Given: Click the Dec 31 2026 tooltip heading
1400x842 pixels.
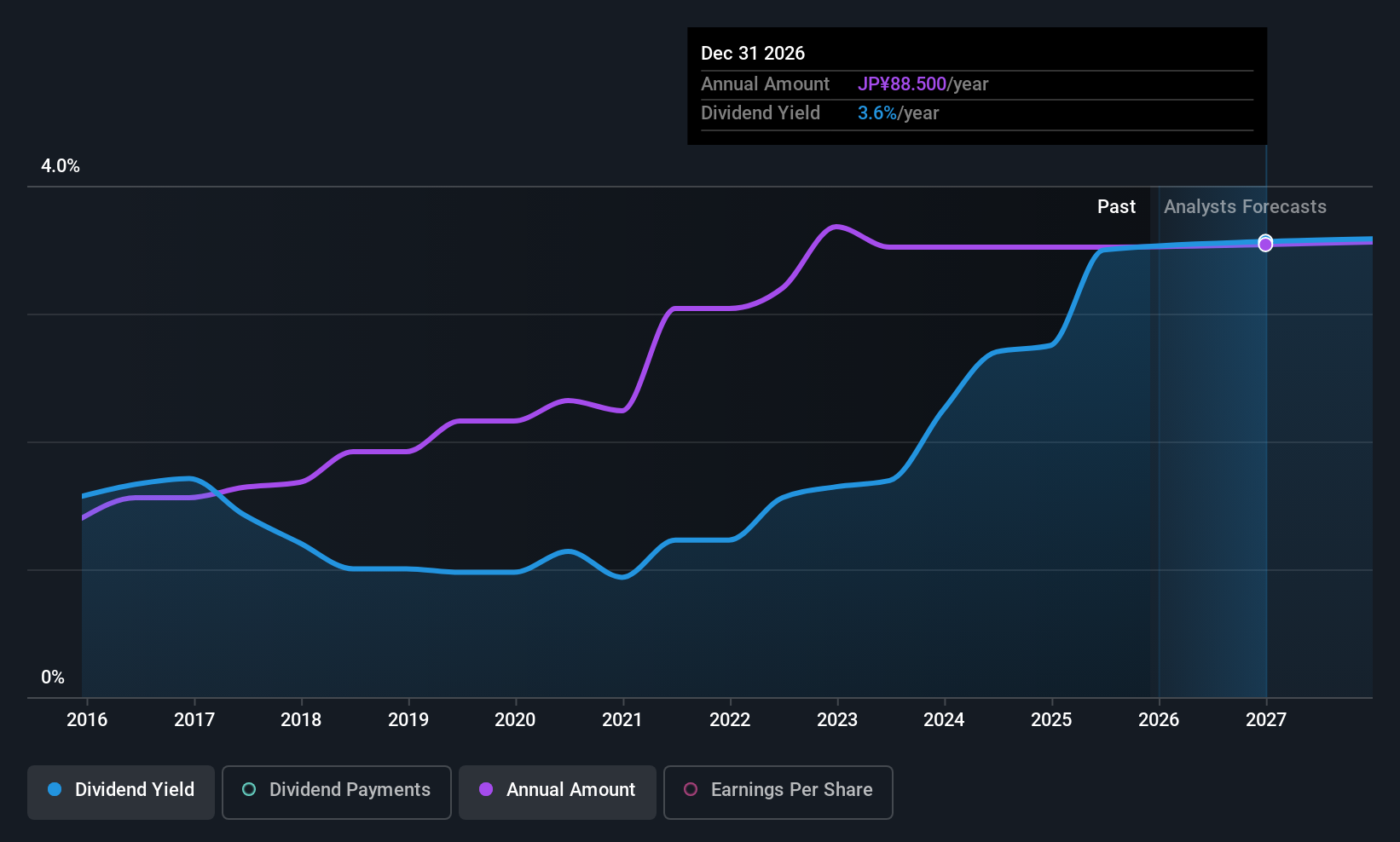Looking at the screenshot, I should pyautogui.click(x=753, y=54).
